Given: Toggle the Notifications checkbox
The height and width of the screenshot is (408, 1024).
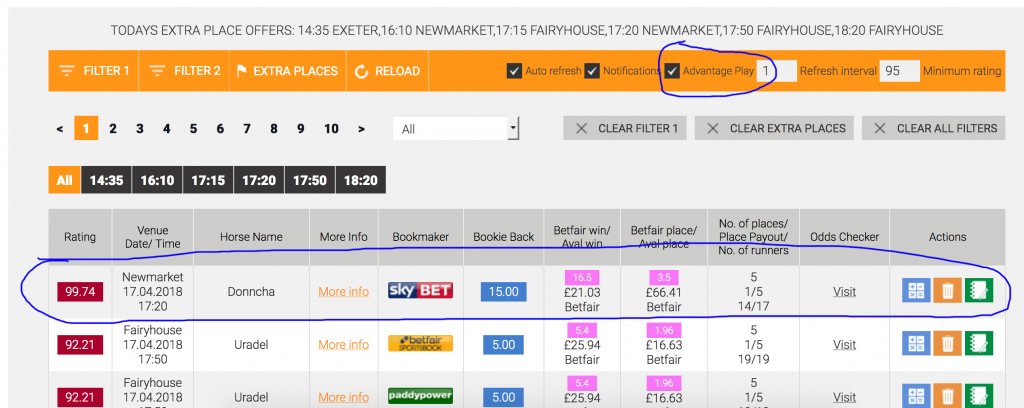Looking at the screenshot, I should click(592, 71).
